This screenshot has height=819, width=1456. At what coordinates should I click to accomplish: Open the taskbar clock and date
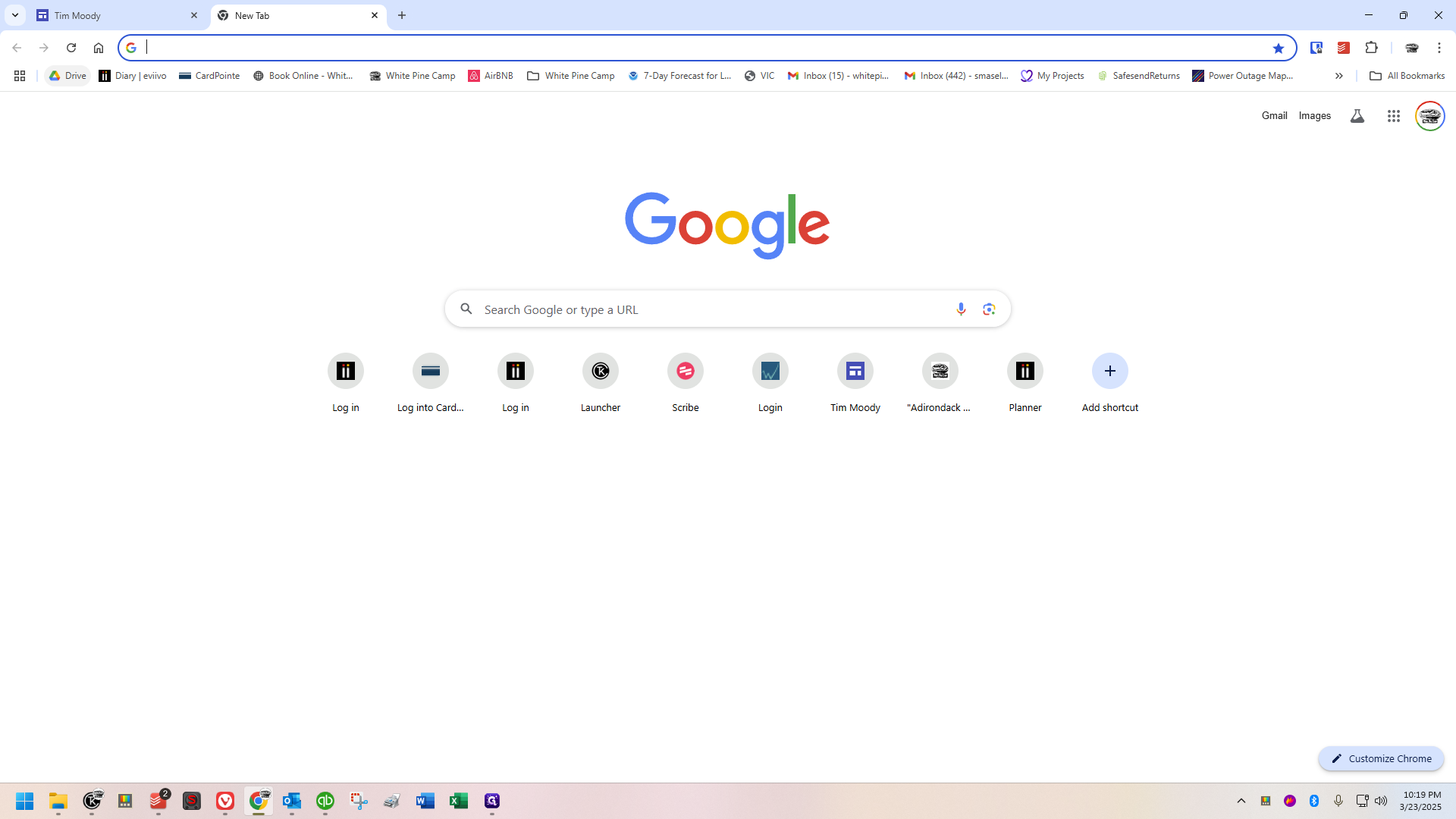point(1421,801)
